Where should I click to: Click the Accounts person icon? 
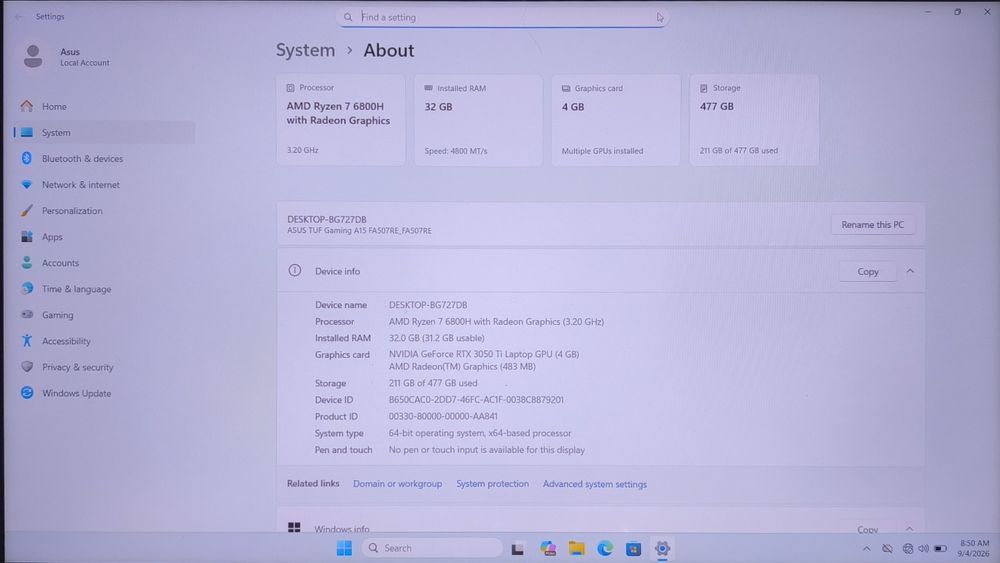pyautogui.click(x=27, y=263)
